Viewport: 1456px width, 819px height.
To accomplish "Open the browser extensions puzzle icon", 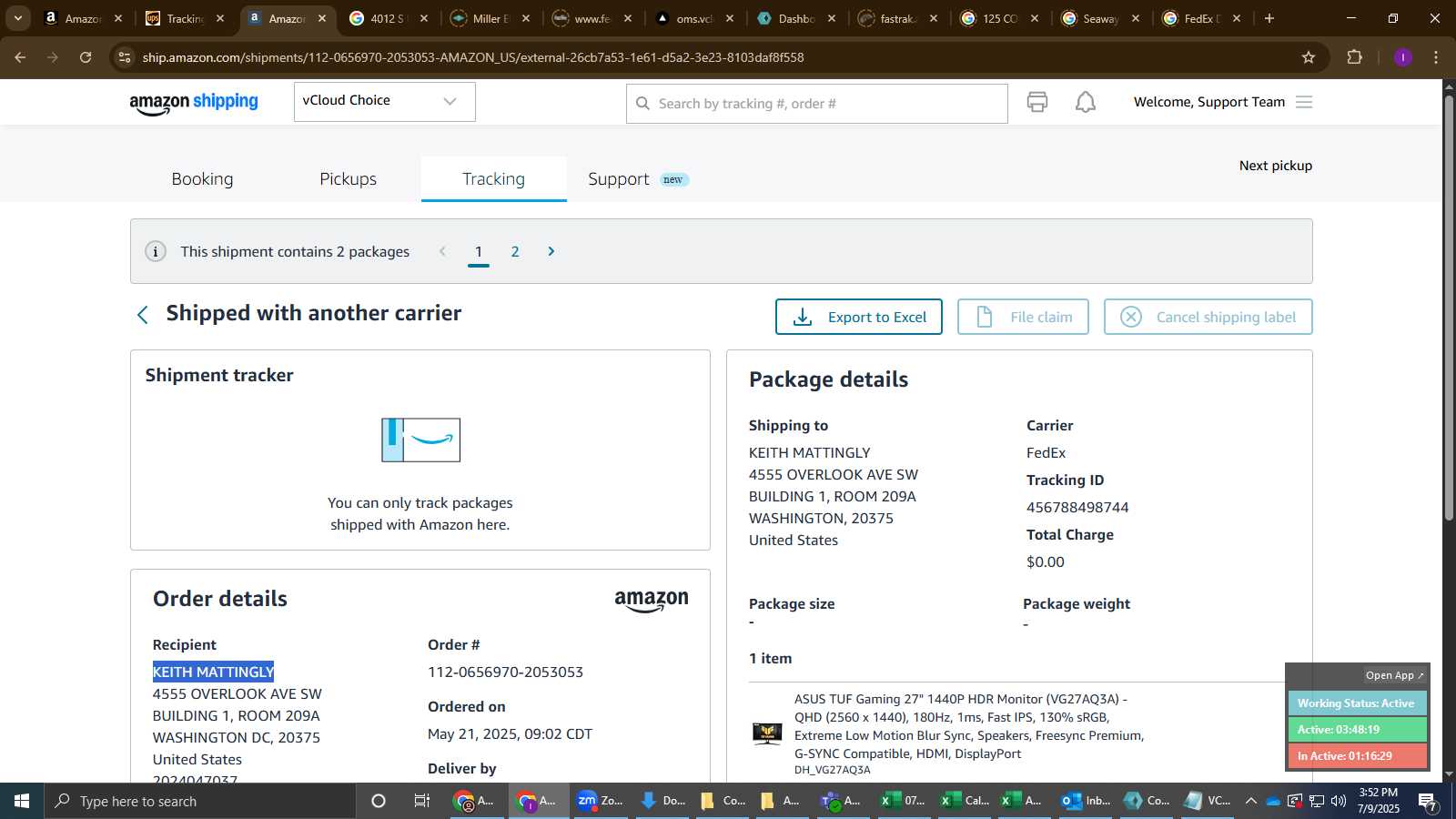I will (x=1354, y=57).
